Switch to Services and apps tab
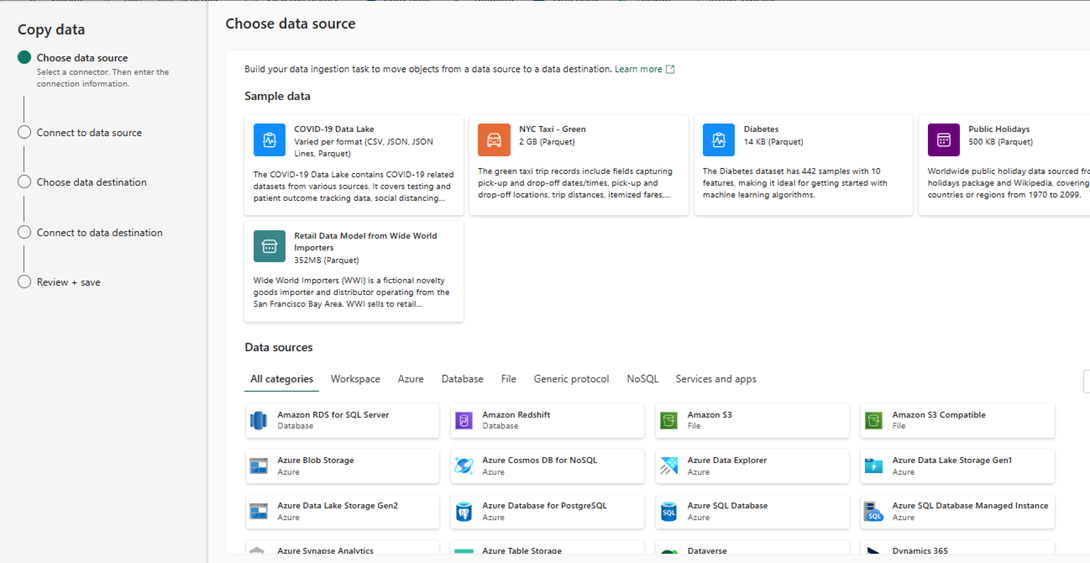 (x=716, y=379)
